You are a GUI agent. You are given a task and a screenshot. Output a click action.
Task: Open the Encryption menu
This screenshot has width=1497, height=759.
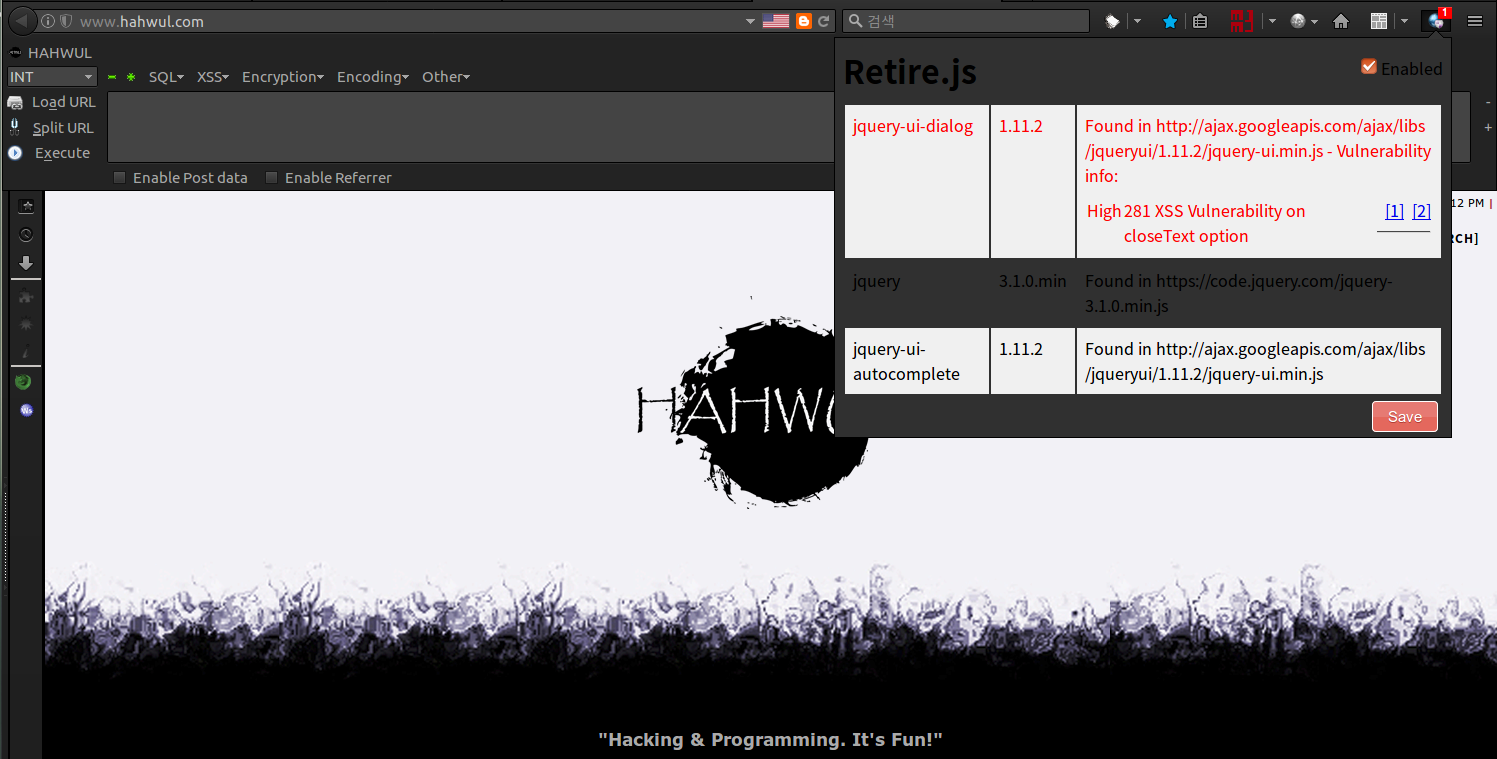(x=283, y=77)
